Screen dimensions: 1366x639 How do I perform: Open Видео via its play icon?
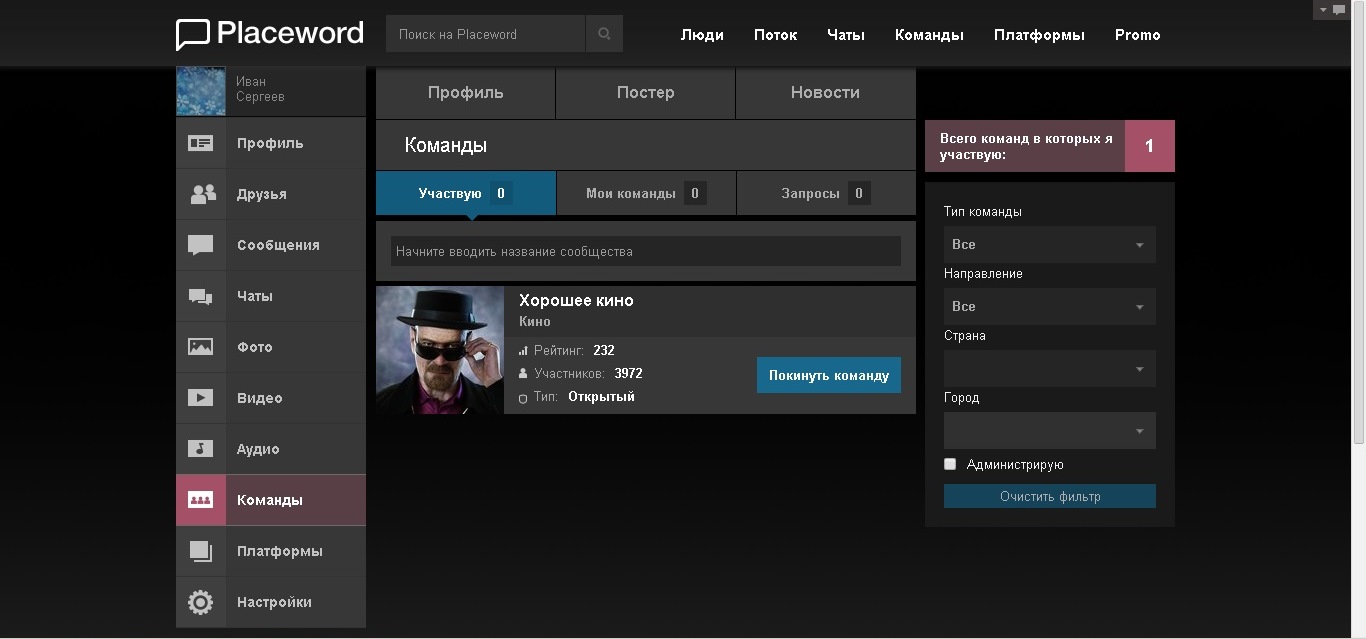point(201,398)
